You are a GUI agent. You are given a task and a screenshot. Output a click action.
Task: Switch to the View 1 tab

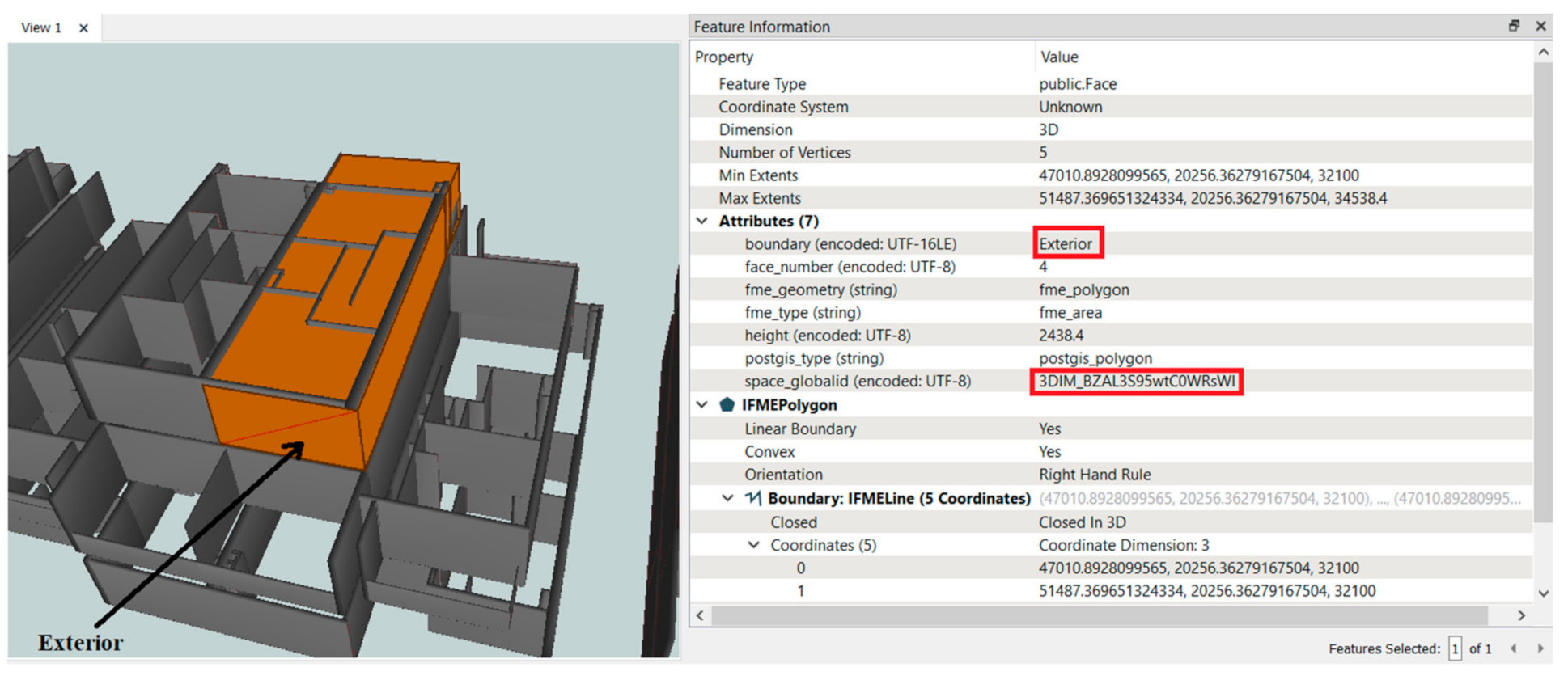coord(41,28)
